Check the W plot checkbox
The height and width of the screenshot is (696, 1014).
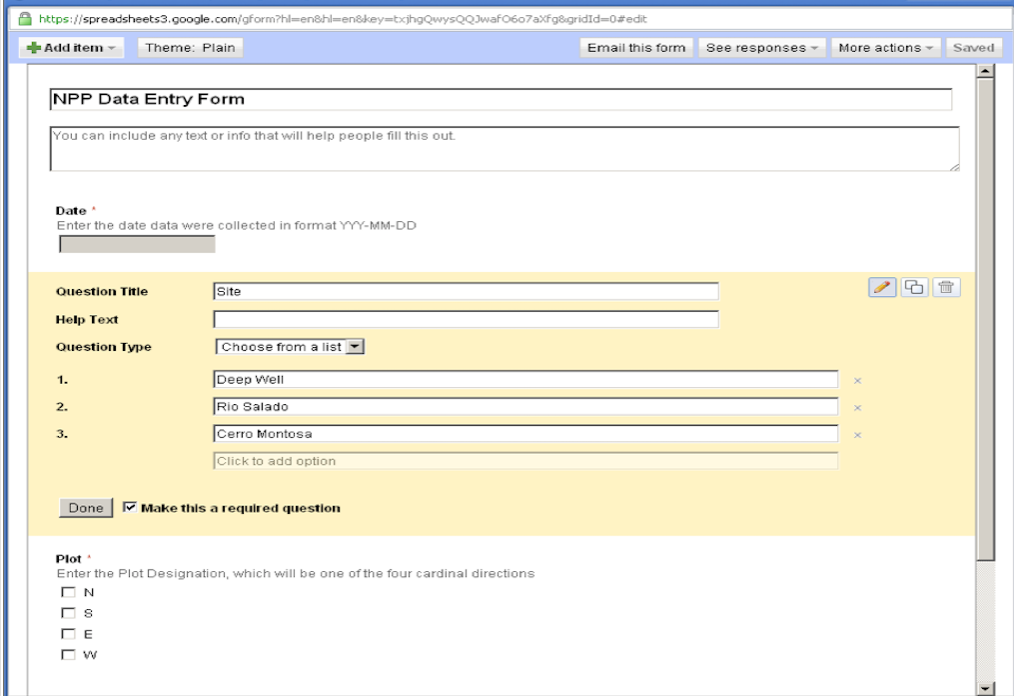click(x=69, y=655)
